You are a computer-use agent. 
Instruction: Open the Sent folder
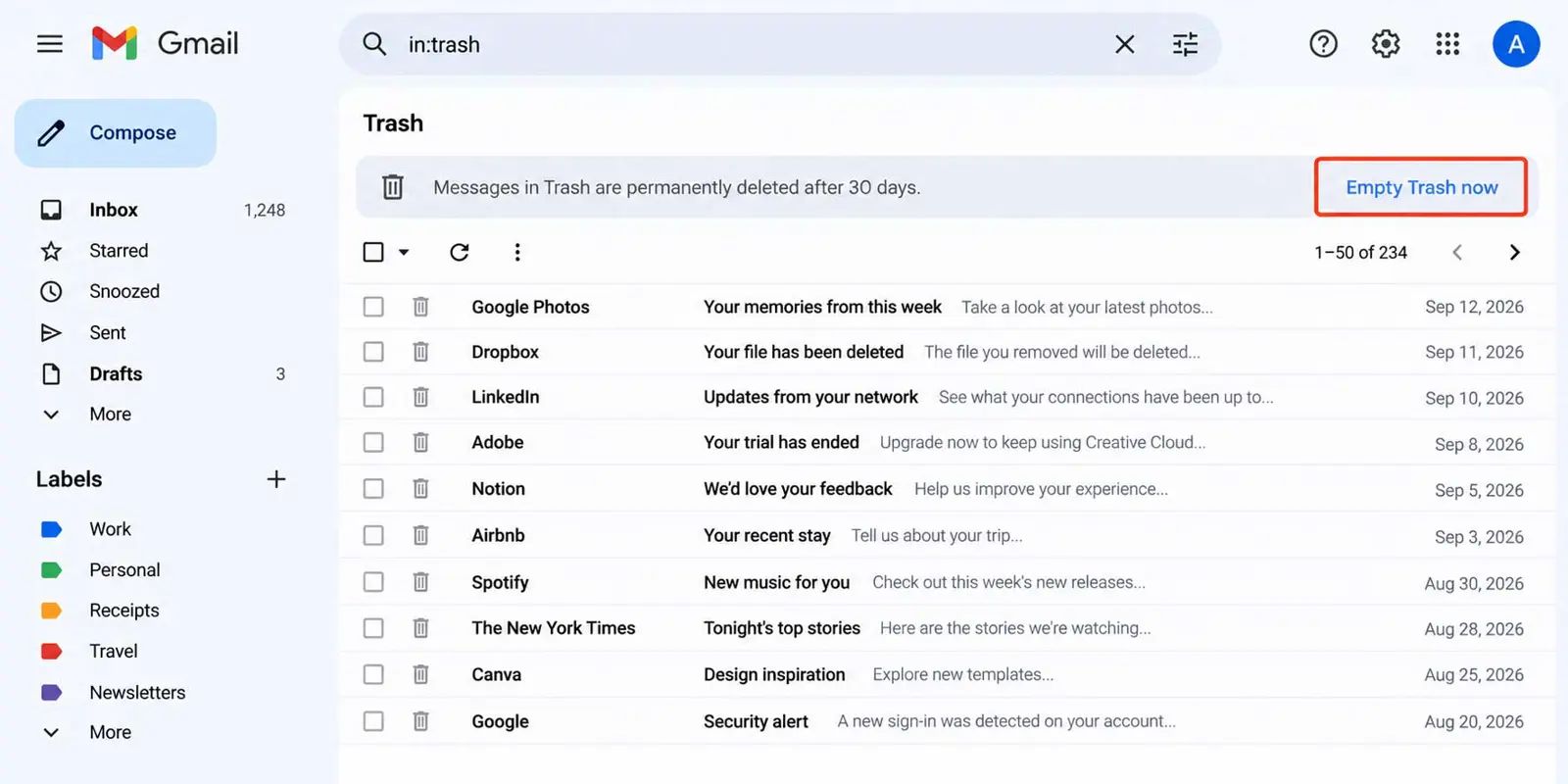click(x=108, y=333)
